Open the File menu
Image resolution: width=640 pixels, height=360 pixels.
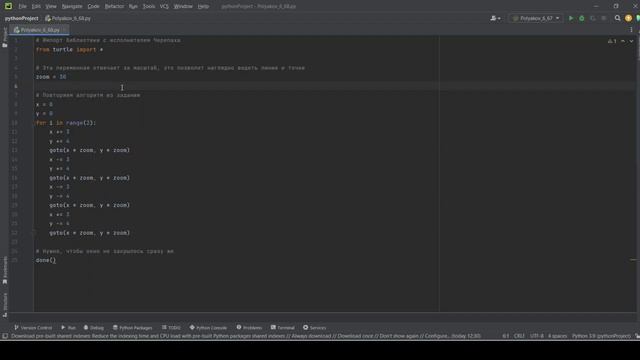click(x=22, y=6)
